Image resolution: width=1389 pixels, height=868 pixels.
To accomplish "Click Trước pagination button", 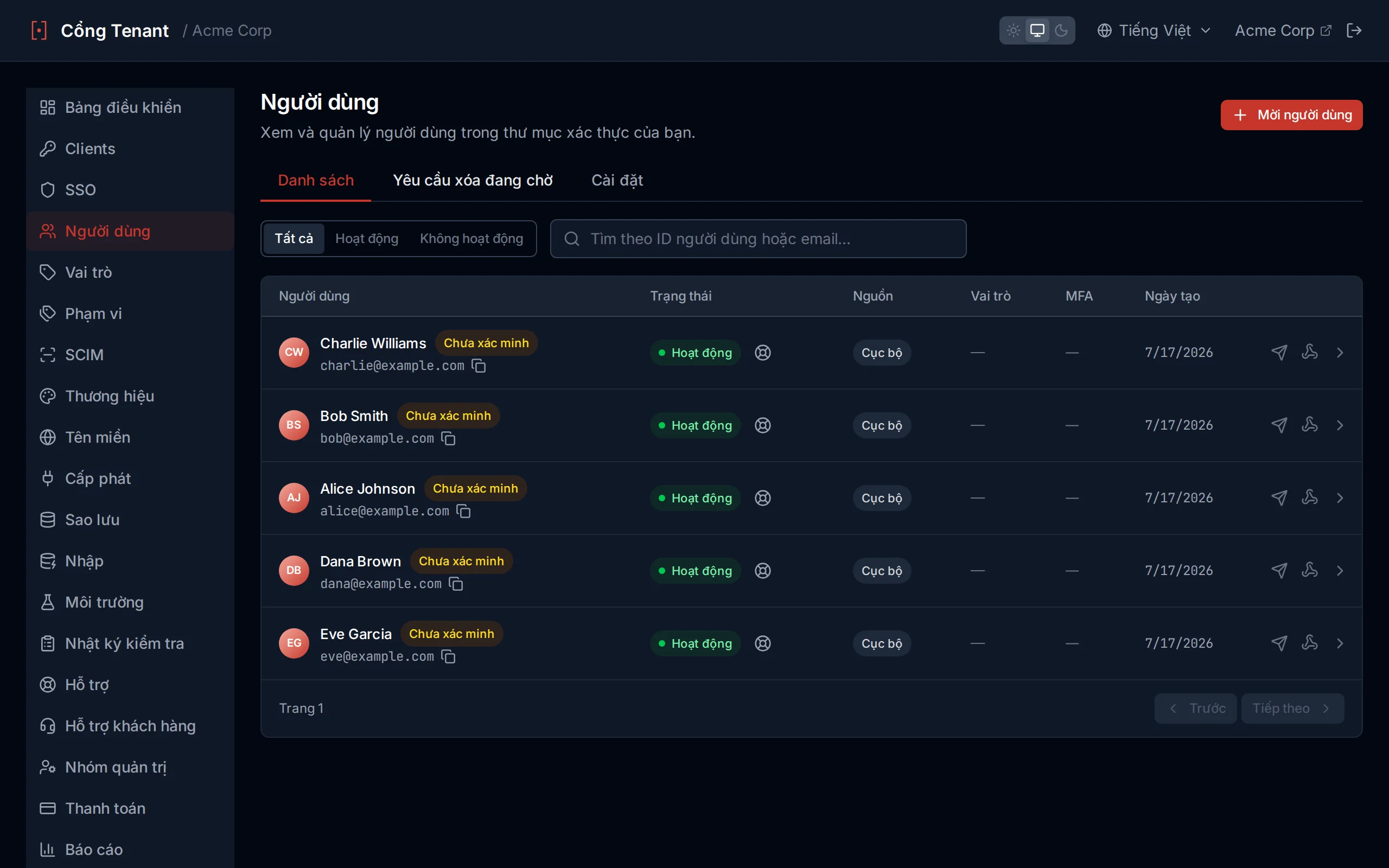I will tap(1196, 709).
